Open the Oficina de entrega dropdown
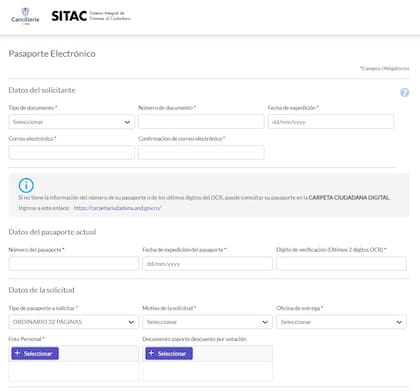This screenshot has height=392, width=420. [341, 322]
